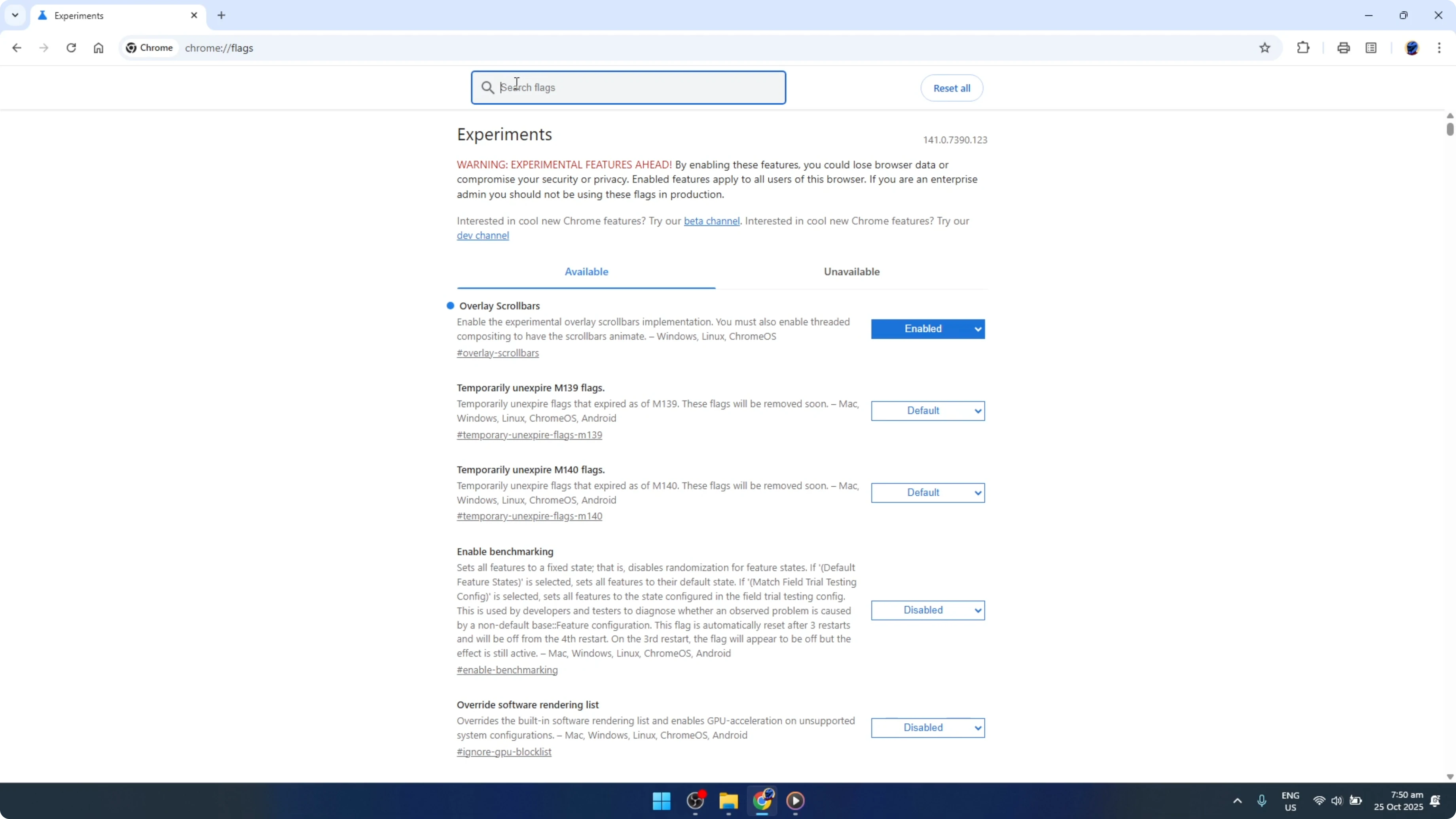This screenshot has width=1456, height=819.
Task: Switch to the Unavailable flags tab
Action: (851, 271)
